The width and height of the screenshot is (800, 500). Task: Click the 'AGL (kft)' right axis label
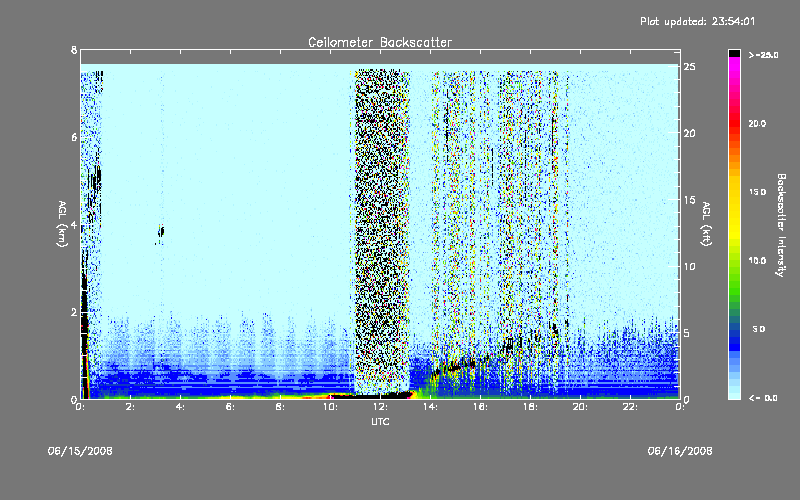click(706, 224)
